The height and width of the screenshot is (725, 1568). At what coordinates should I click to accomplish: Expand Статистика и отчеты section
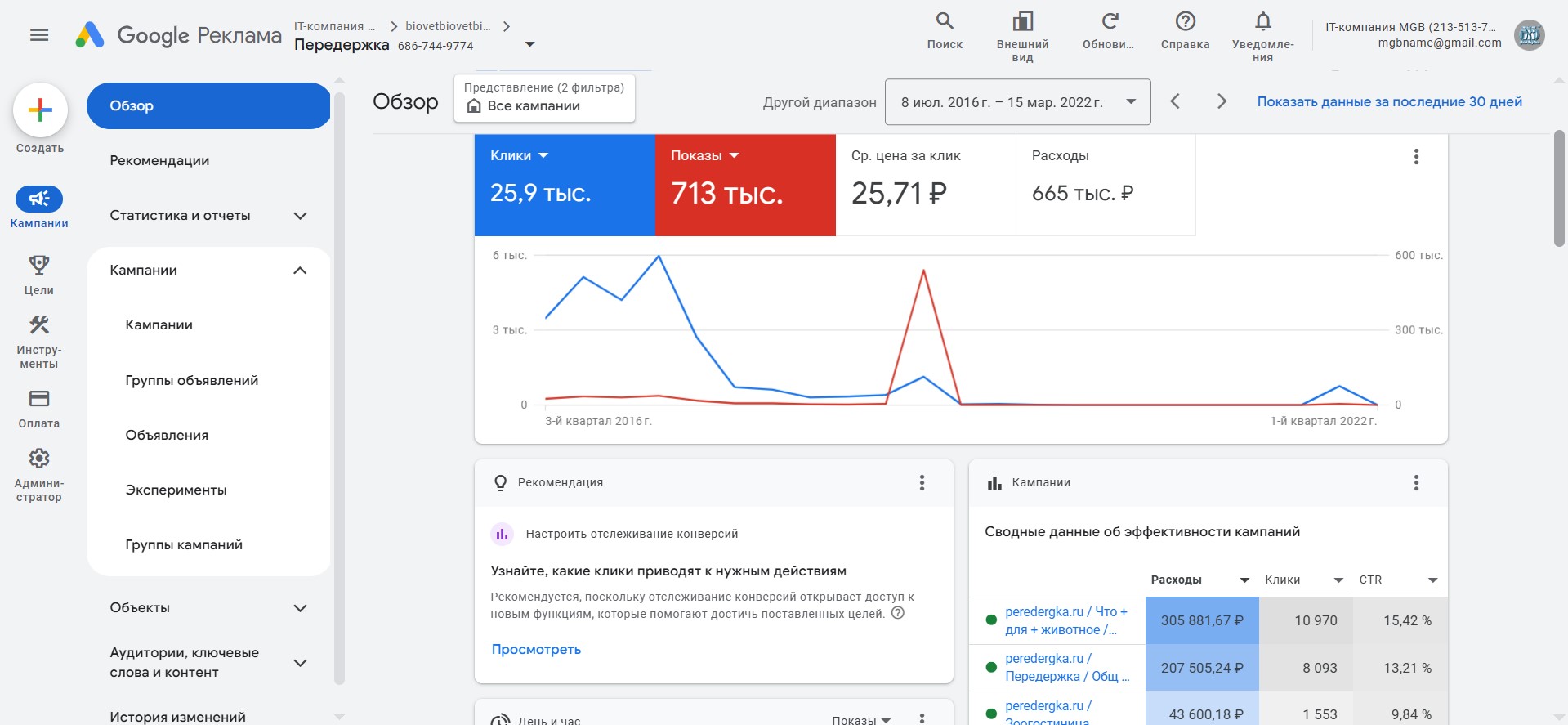(300, 216)
